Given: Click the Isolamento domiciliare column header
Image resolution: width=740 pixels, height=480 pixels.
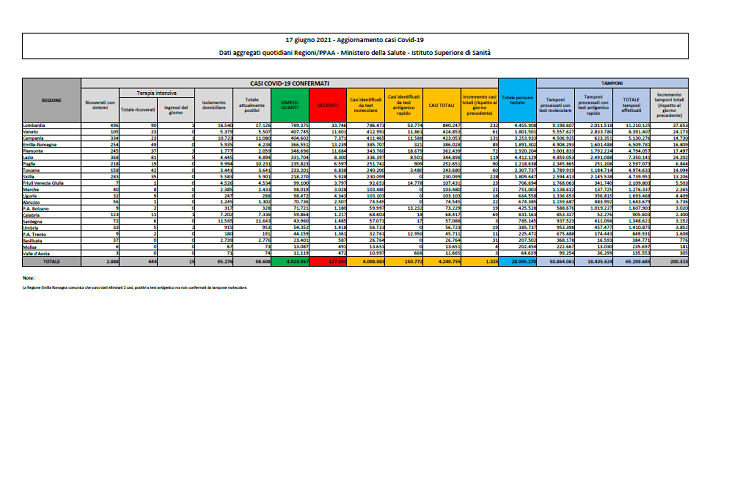Looking at the screenshot, I should (214, 102).
